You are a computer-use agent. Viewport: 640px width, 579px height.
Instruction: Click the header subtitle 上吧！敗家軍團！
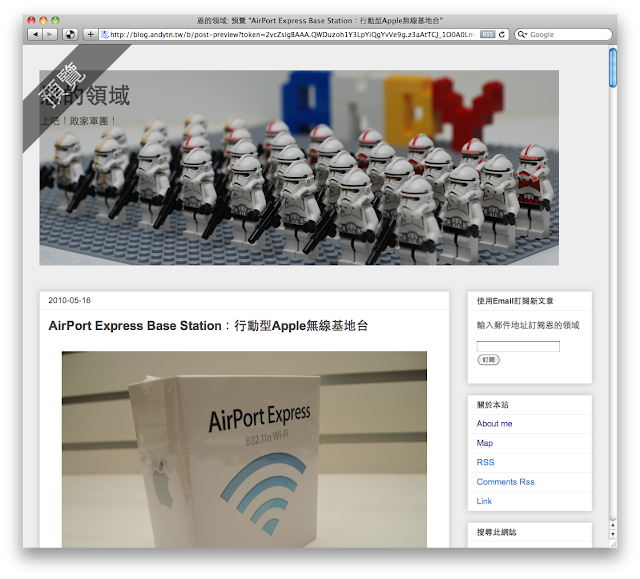[79, 121]
